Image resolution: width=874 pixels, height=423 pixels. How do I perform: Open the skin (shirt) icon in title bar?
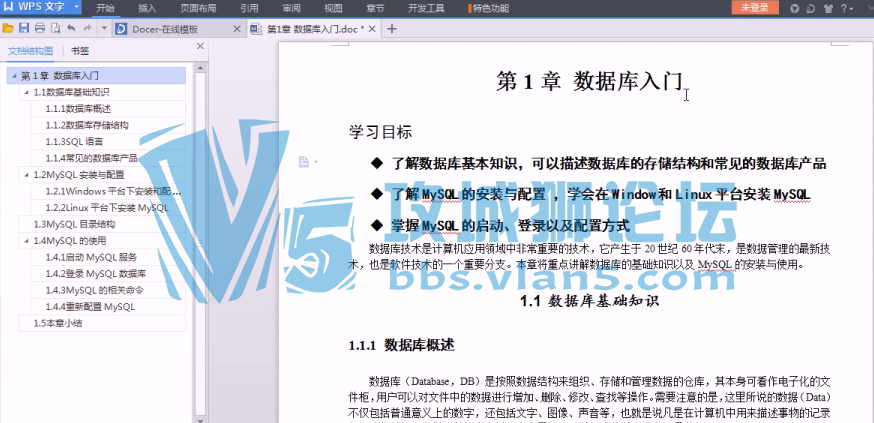coord(828,8)
